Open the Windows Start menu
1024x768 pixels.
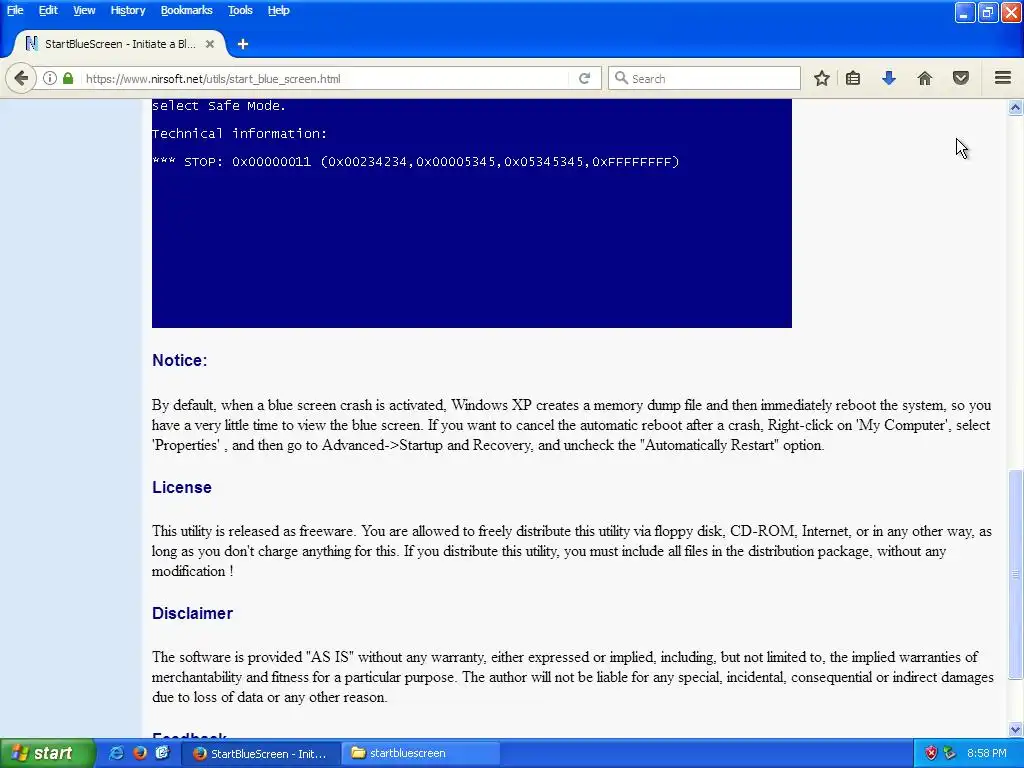pyautogui.click(x=47, y=753)
